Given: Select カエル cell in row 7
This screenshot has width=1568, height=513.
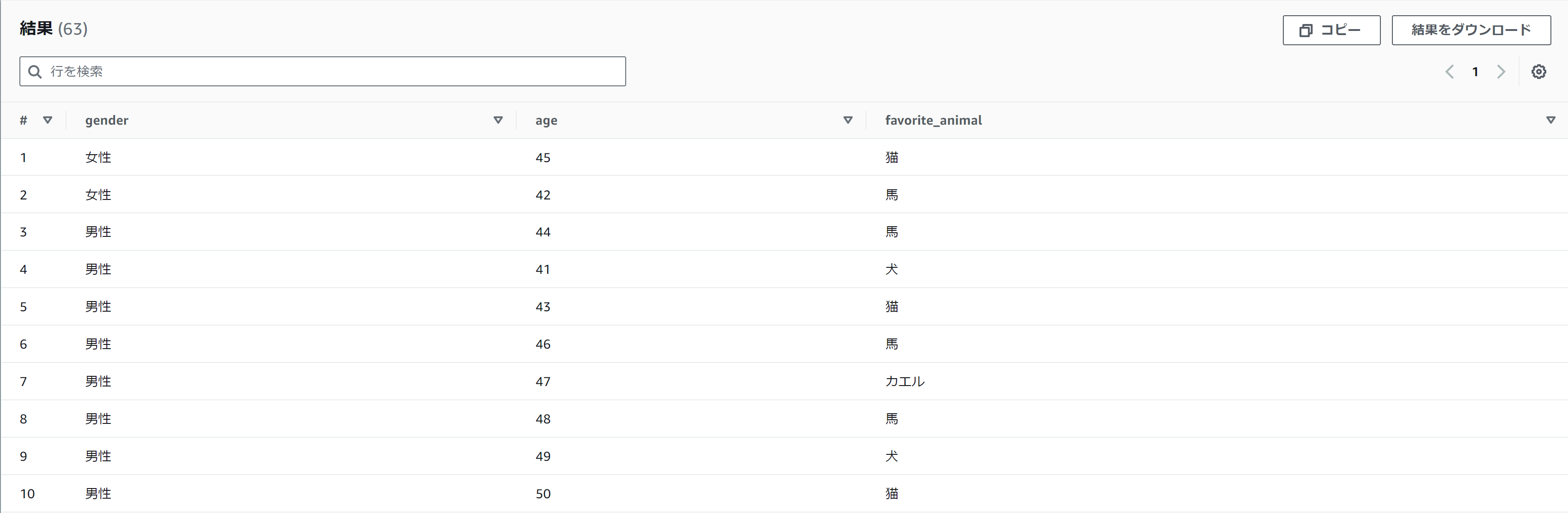Looking at the screenshot, I should (x=904, y=381).
